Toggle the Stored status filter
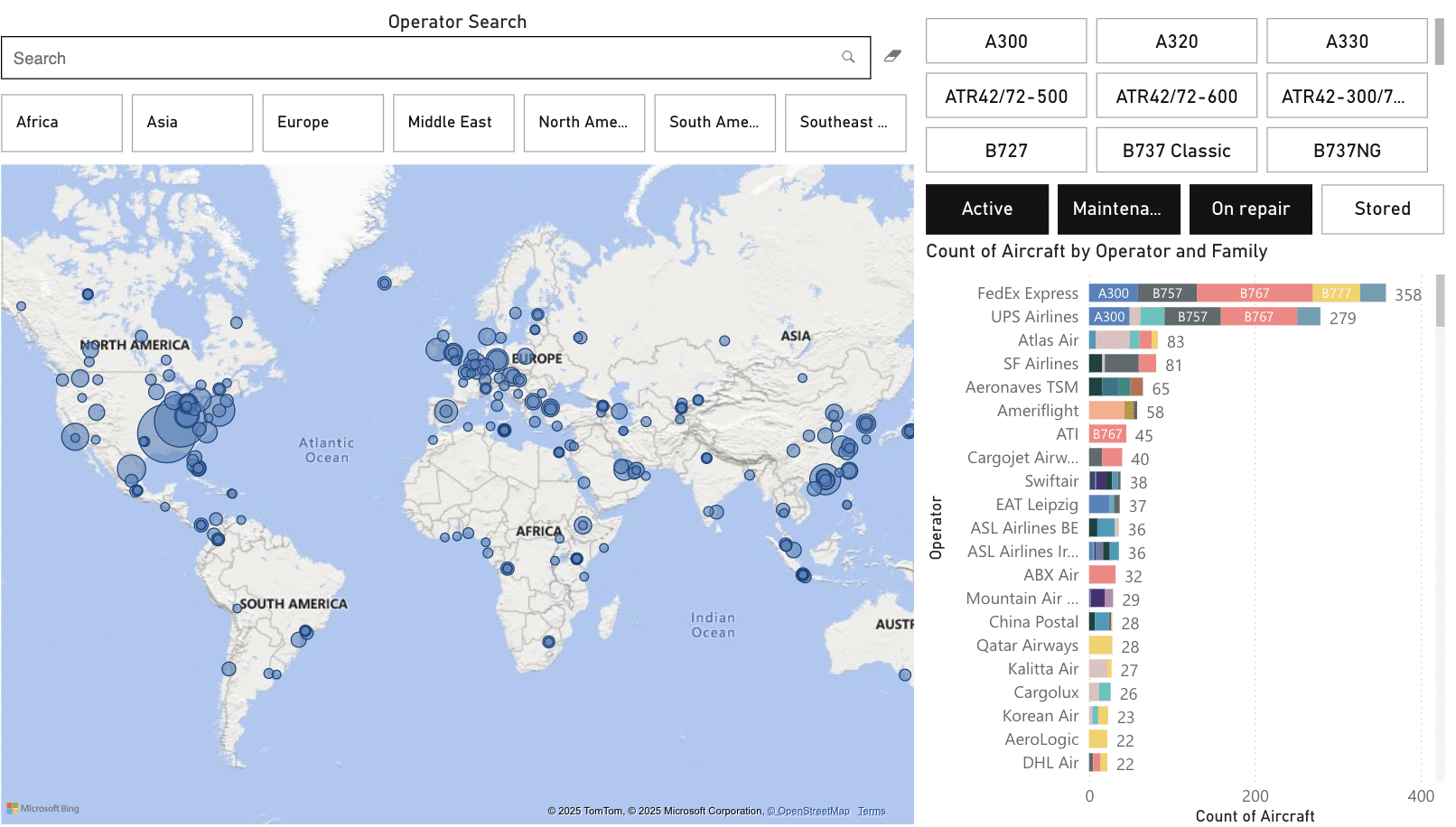Viewport: 1456px width, 827px height. click(x=1382, y=209)
